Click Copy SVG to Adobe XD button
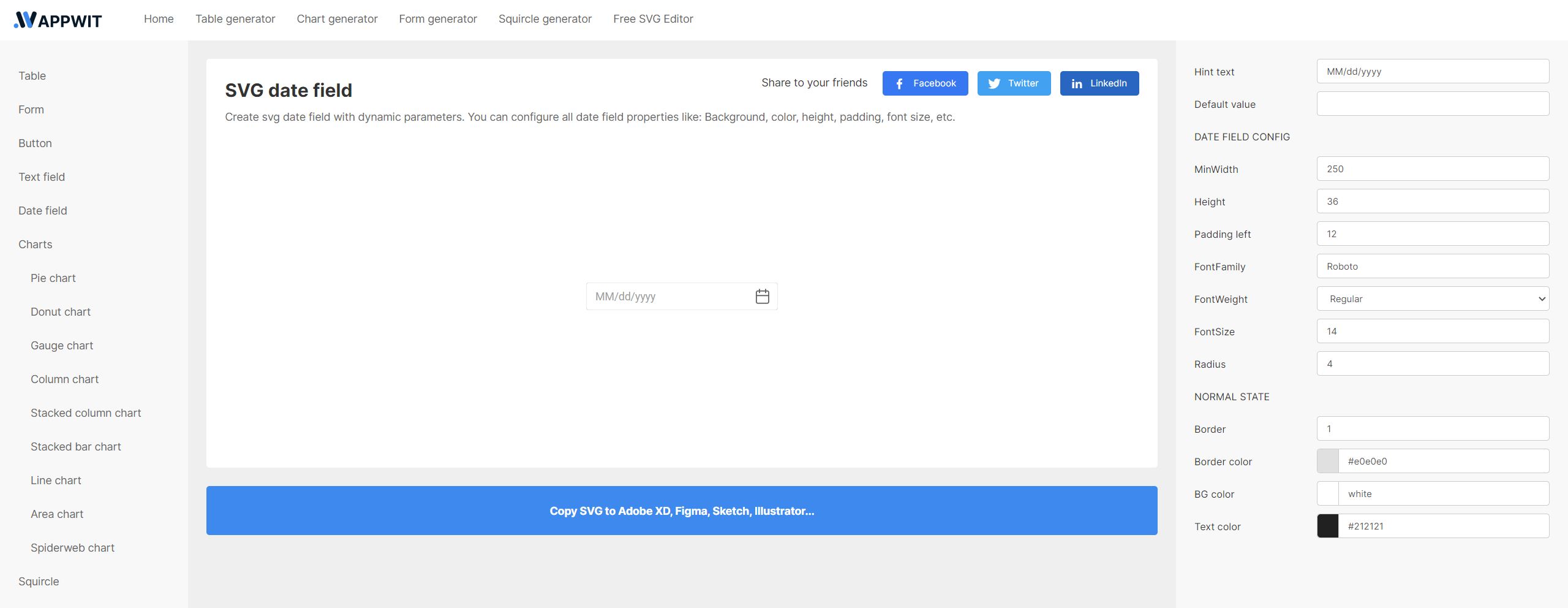1568x608 pixels. 682,510
